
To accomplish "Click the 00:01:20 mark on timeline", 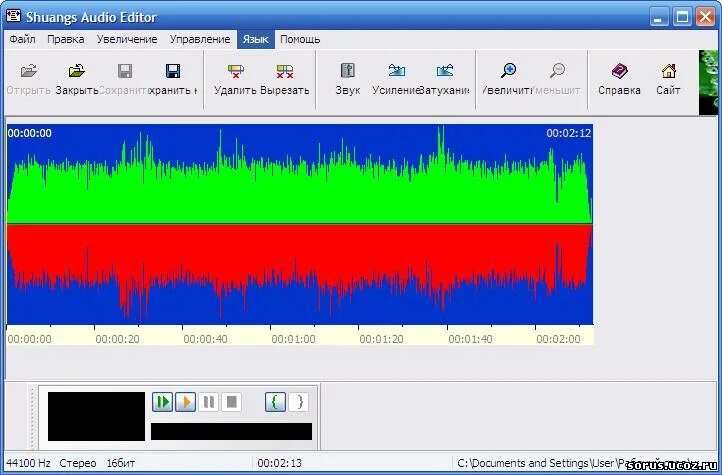I will click(381, 340).
